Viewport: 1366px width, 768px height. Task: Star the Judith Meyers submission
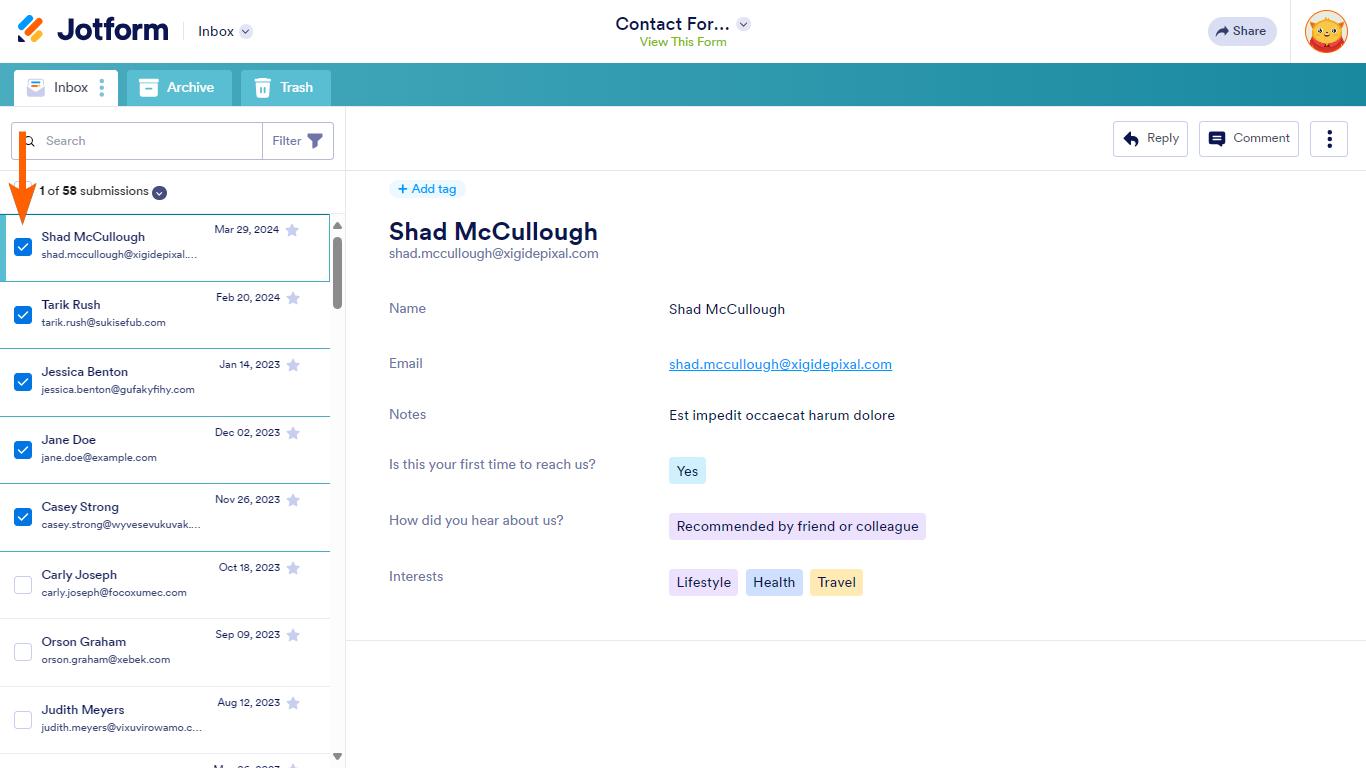[293, 703]
